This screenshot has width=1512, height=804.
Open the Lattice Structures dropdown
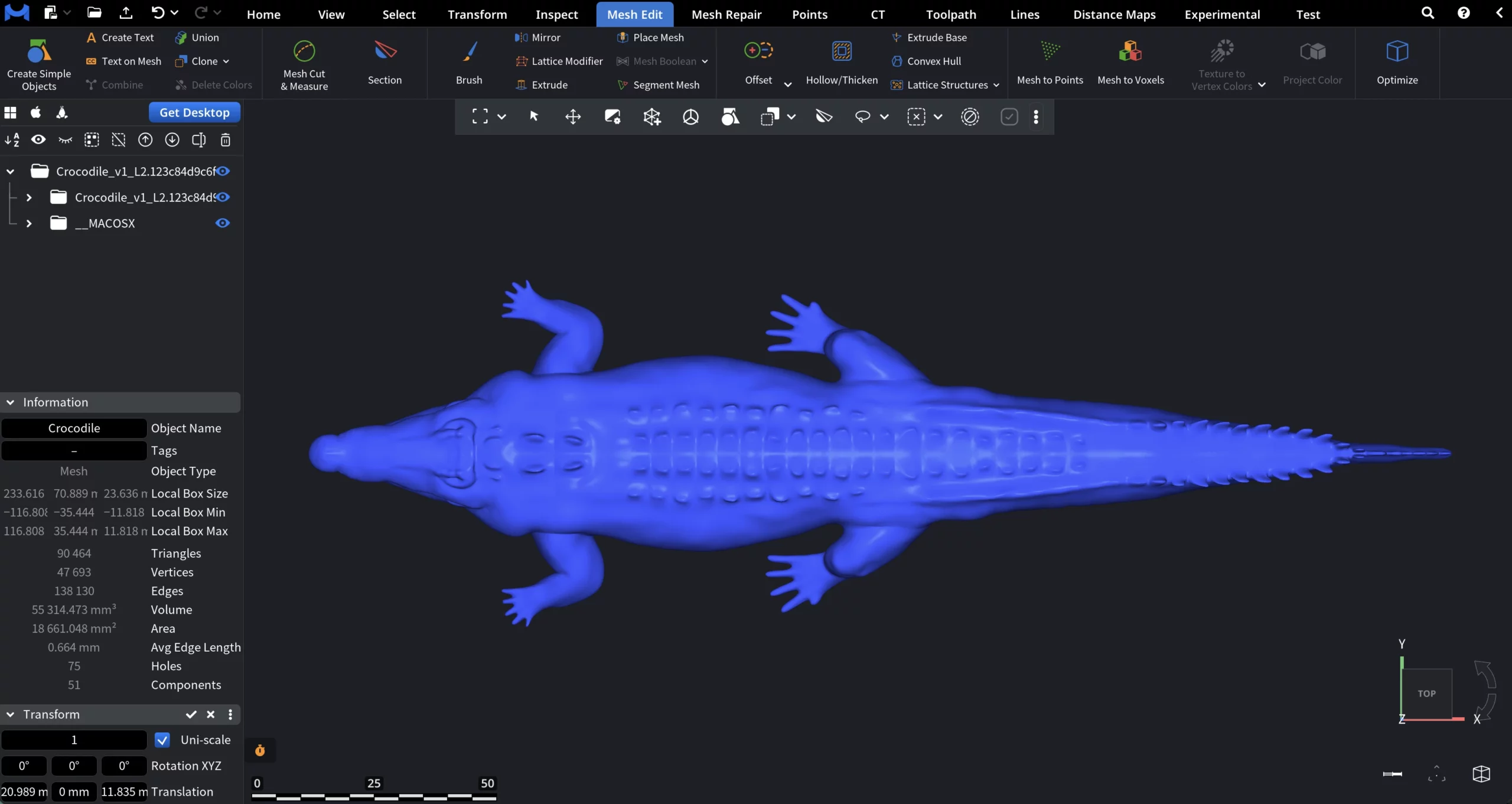click(996, 85)
